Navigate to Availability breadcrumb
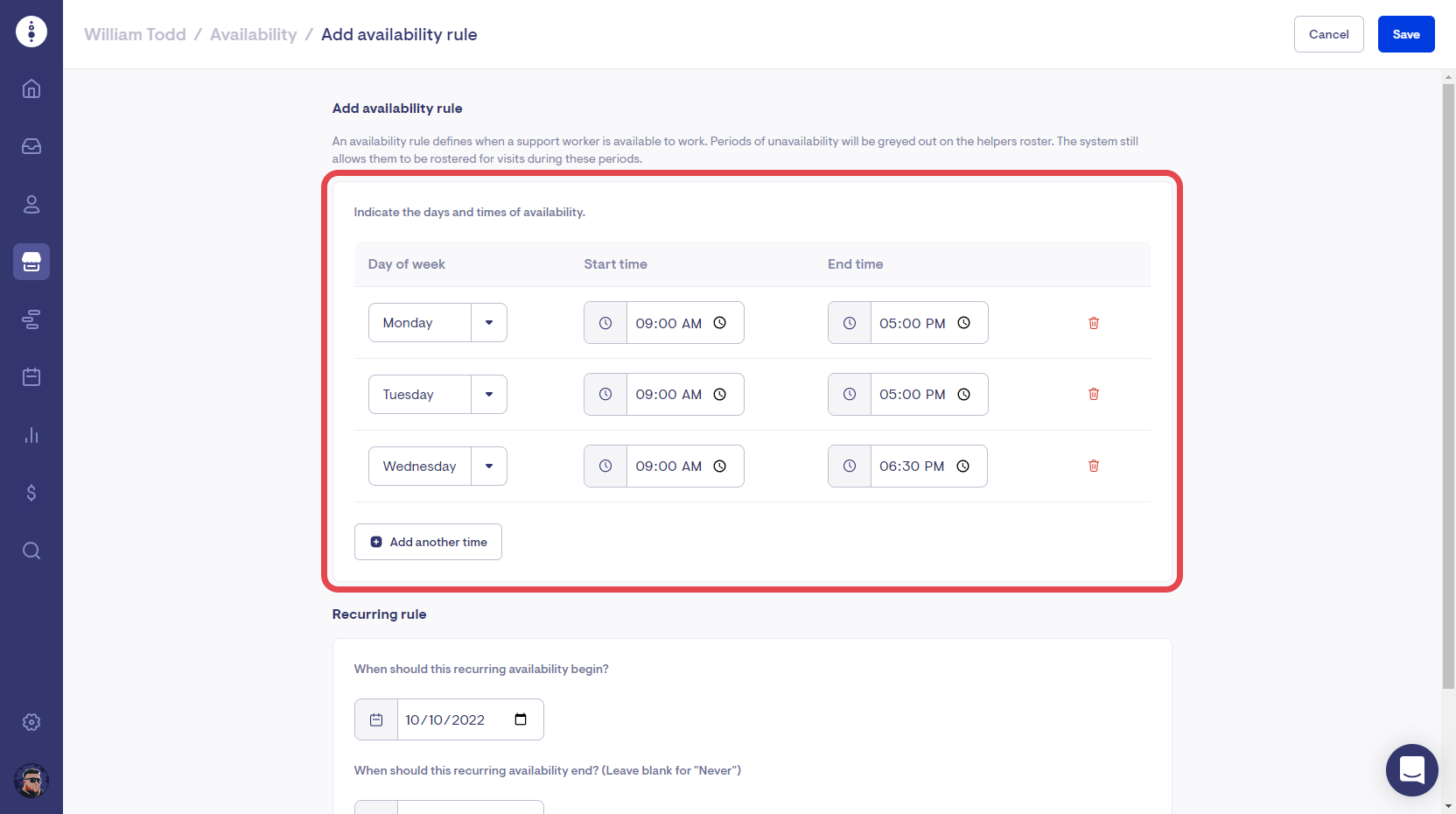1456x814 pixels. click(253, 34)
